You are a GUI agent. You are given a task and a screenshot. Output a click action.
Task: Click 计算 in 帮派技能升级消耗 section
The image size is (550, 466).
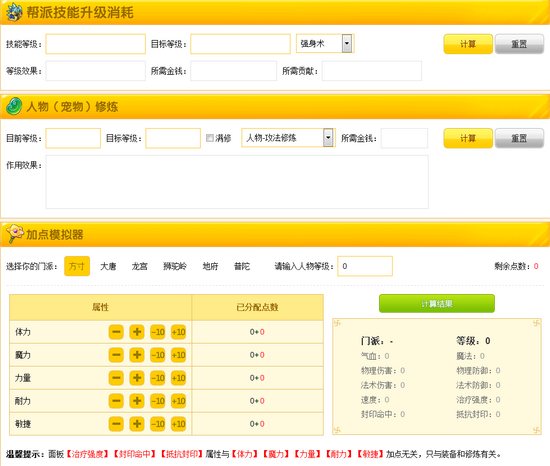(468, 44)
